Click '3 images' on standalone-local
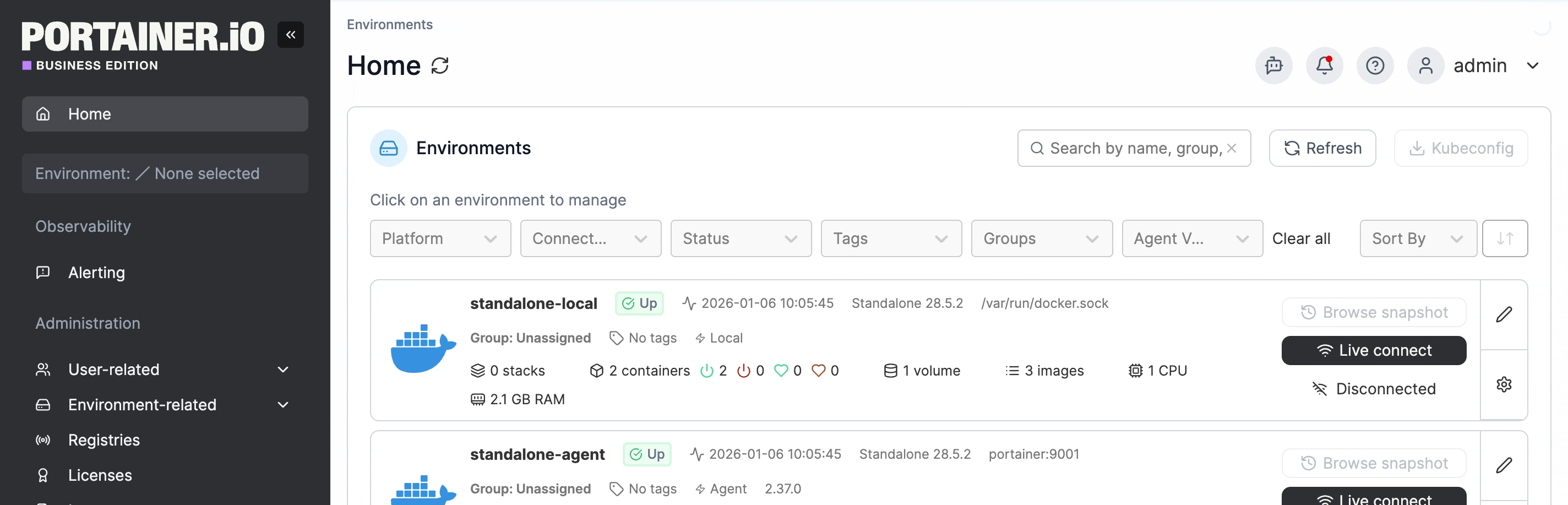1568x505 pixels. point(1044,371)
